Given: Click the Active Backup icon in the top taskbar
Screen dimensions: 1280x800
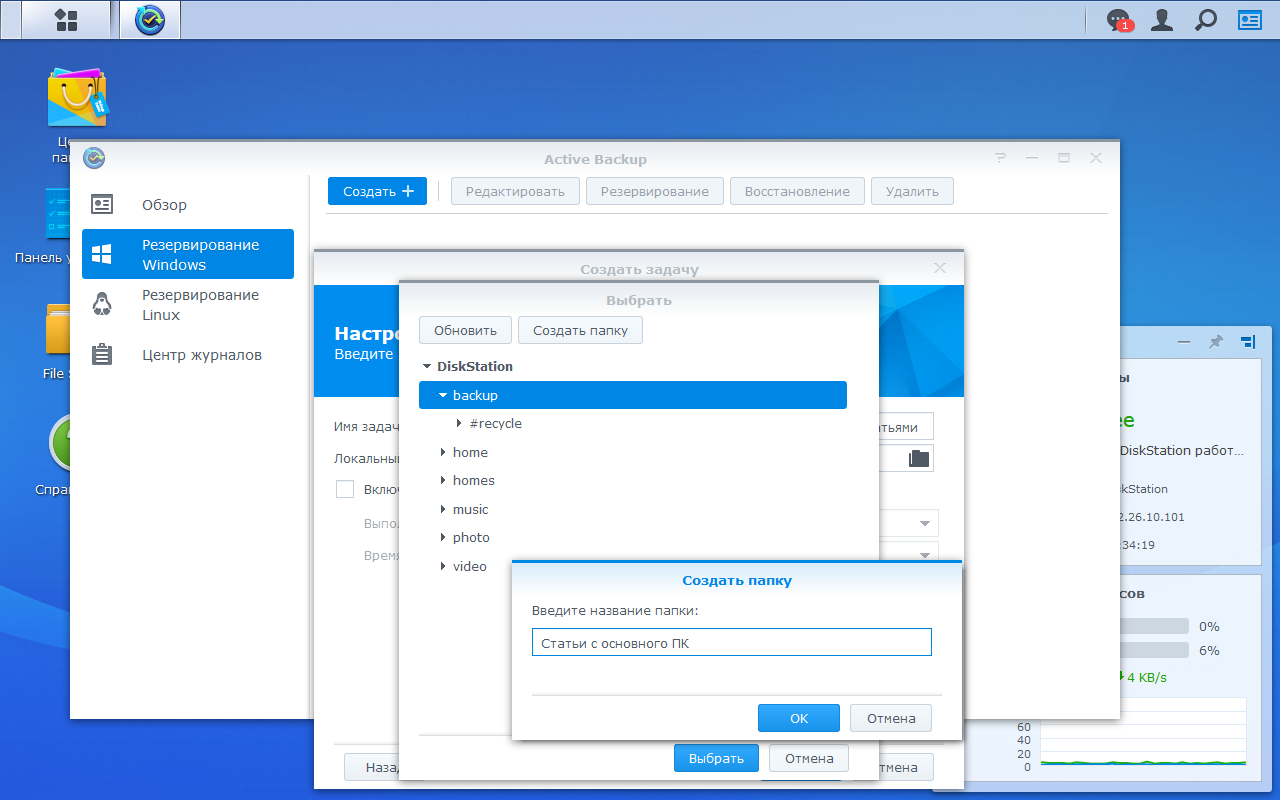Looking at the screenshot, I should point(150,20).
